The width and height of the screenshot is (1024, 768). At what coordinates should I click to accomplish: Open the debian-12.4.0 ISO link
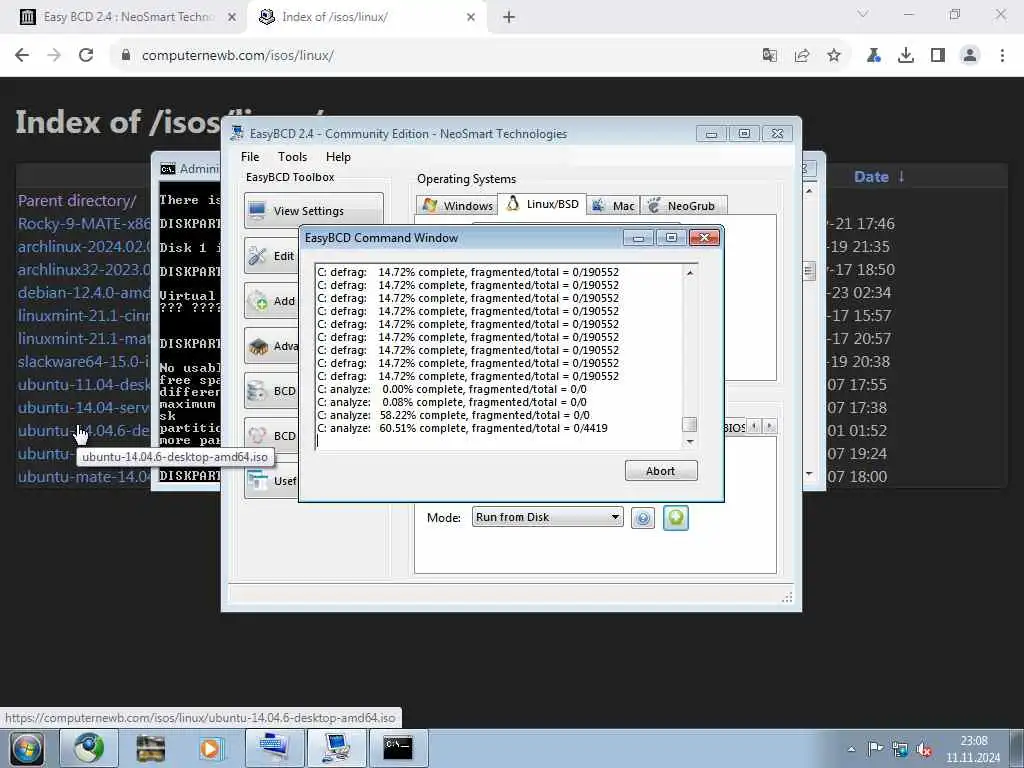coord(84,292)
